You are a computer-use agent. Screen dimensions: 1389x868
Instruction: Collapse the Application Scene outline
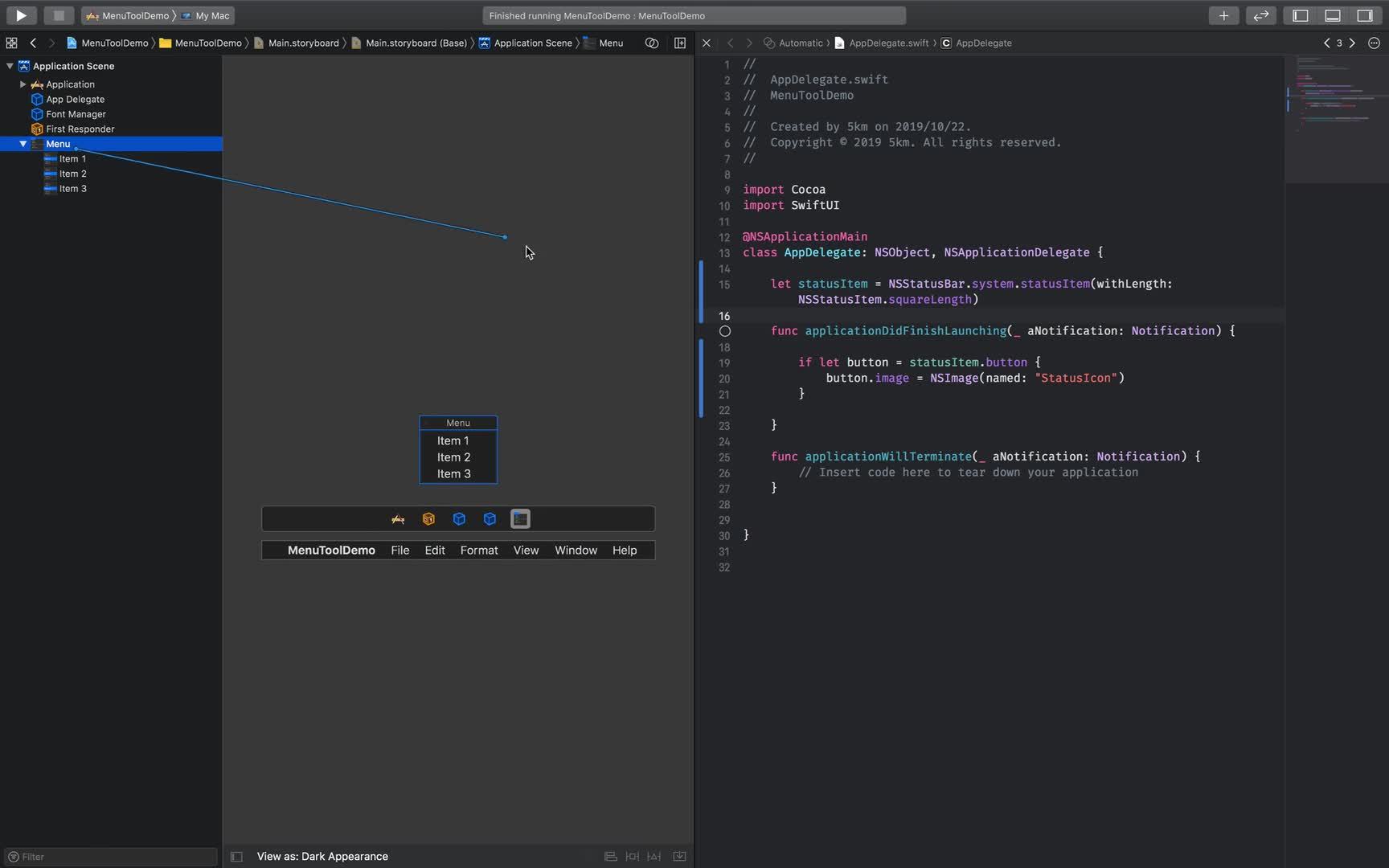pyautogui.click(x=10, y=66)
